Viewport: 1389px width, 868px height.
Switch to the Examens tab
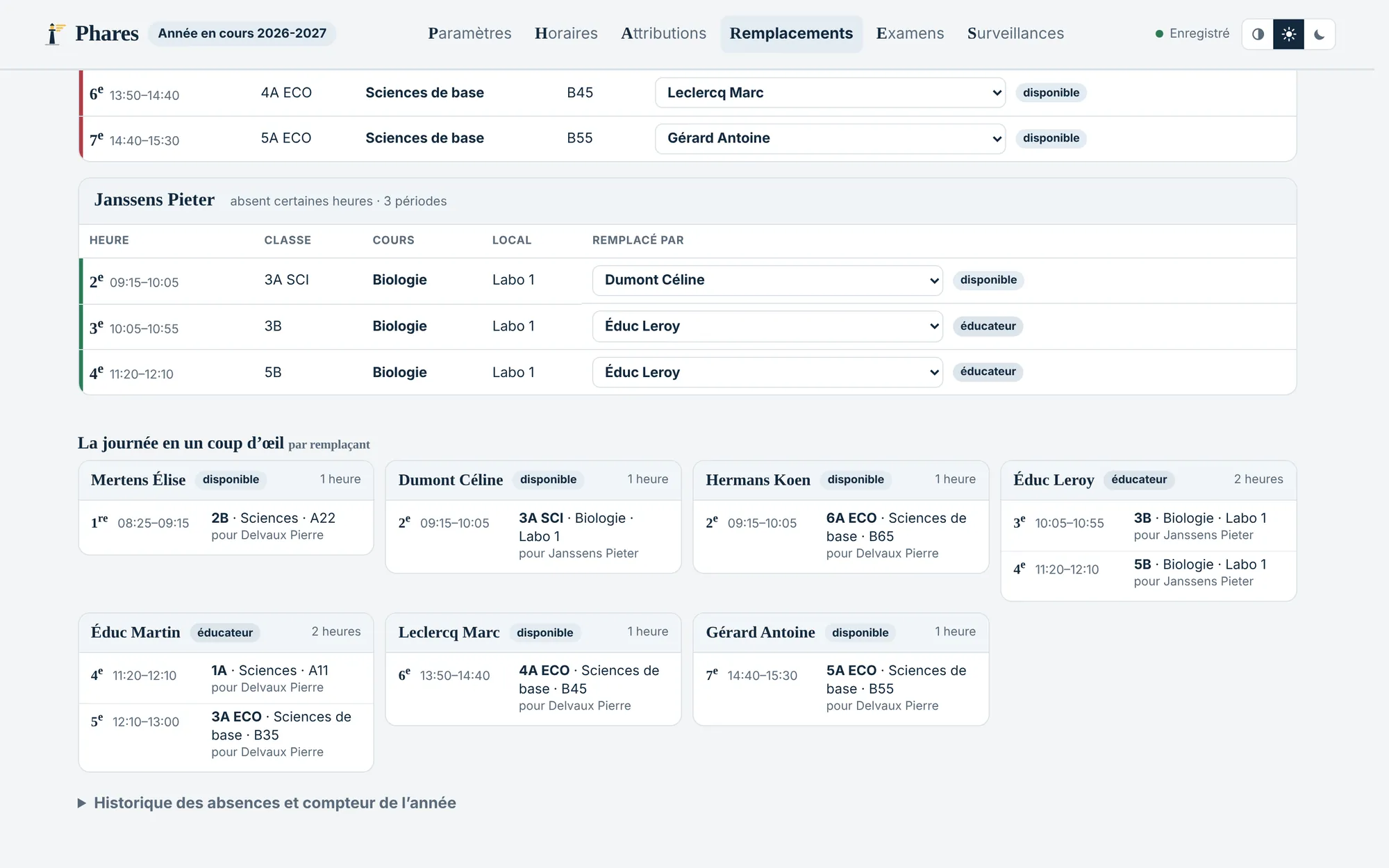pos(910,33)
